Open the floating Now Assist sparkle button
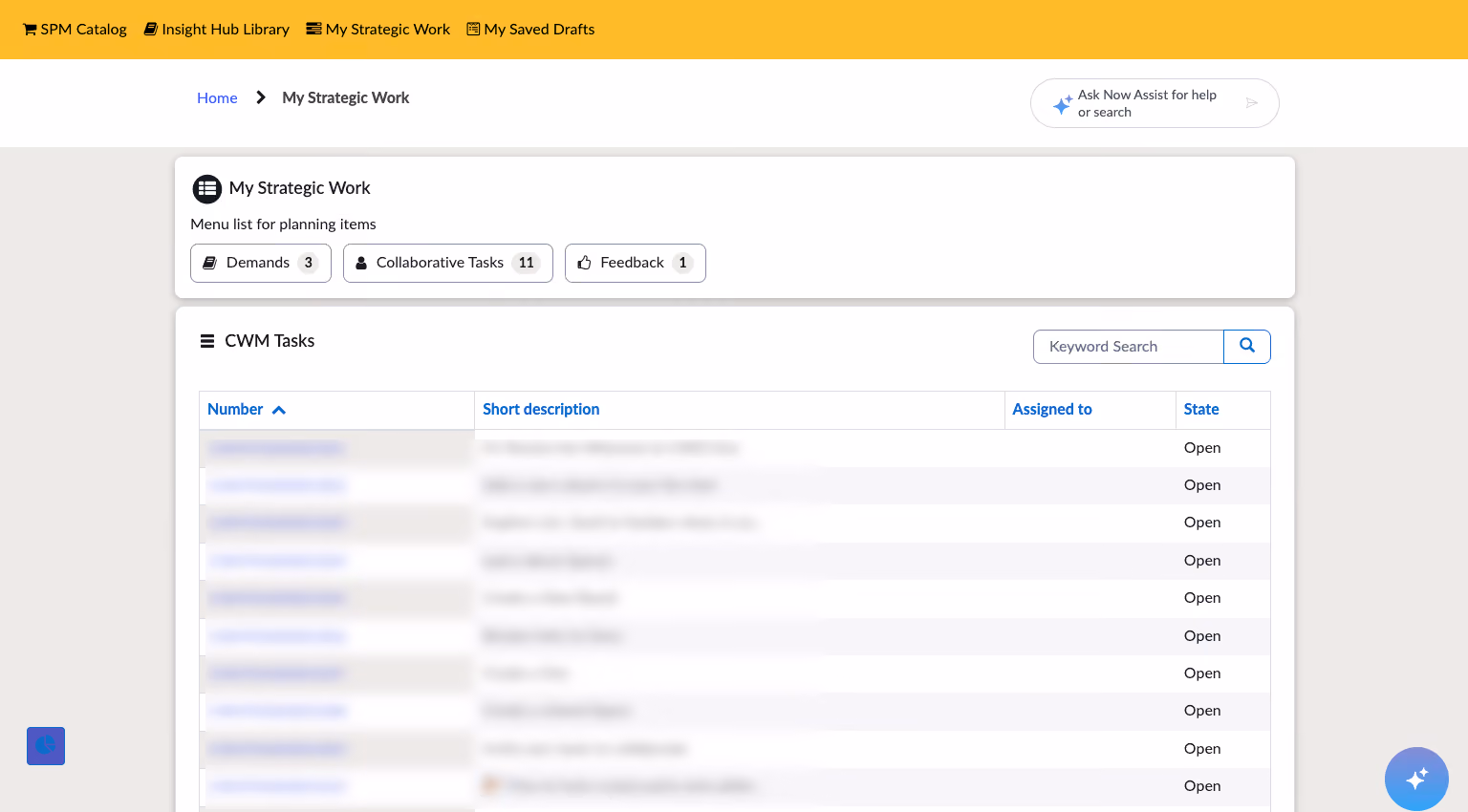Image resolution: width=1468 pixels, height=812 pixels. tap(1416, 780)
